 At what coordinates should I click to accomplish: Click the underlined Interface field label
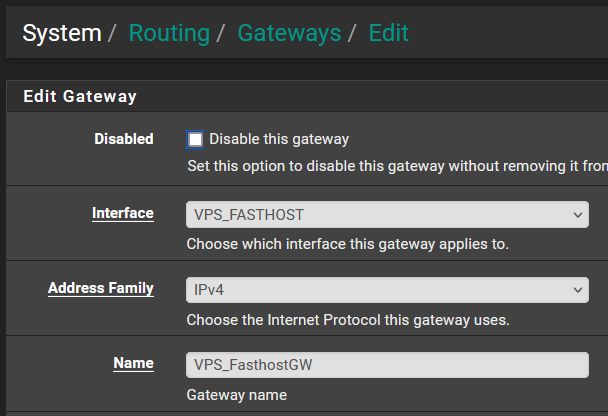[123, 213]
